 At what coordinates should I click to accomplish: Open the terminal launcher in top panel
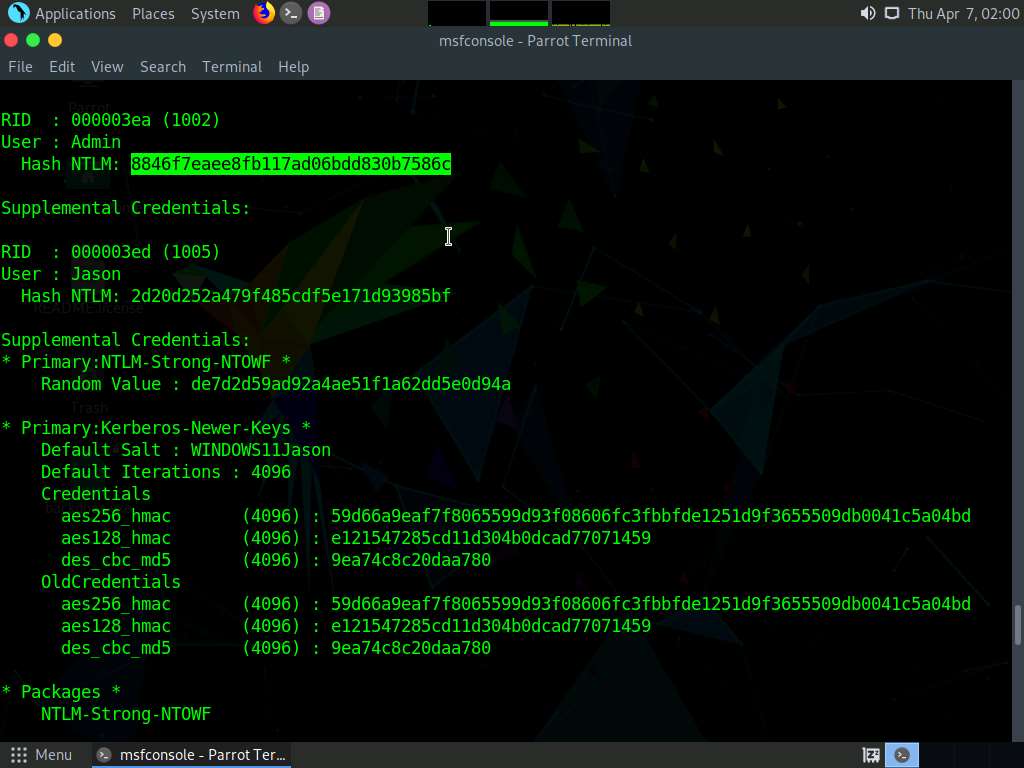(x=291, y=13)
